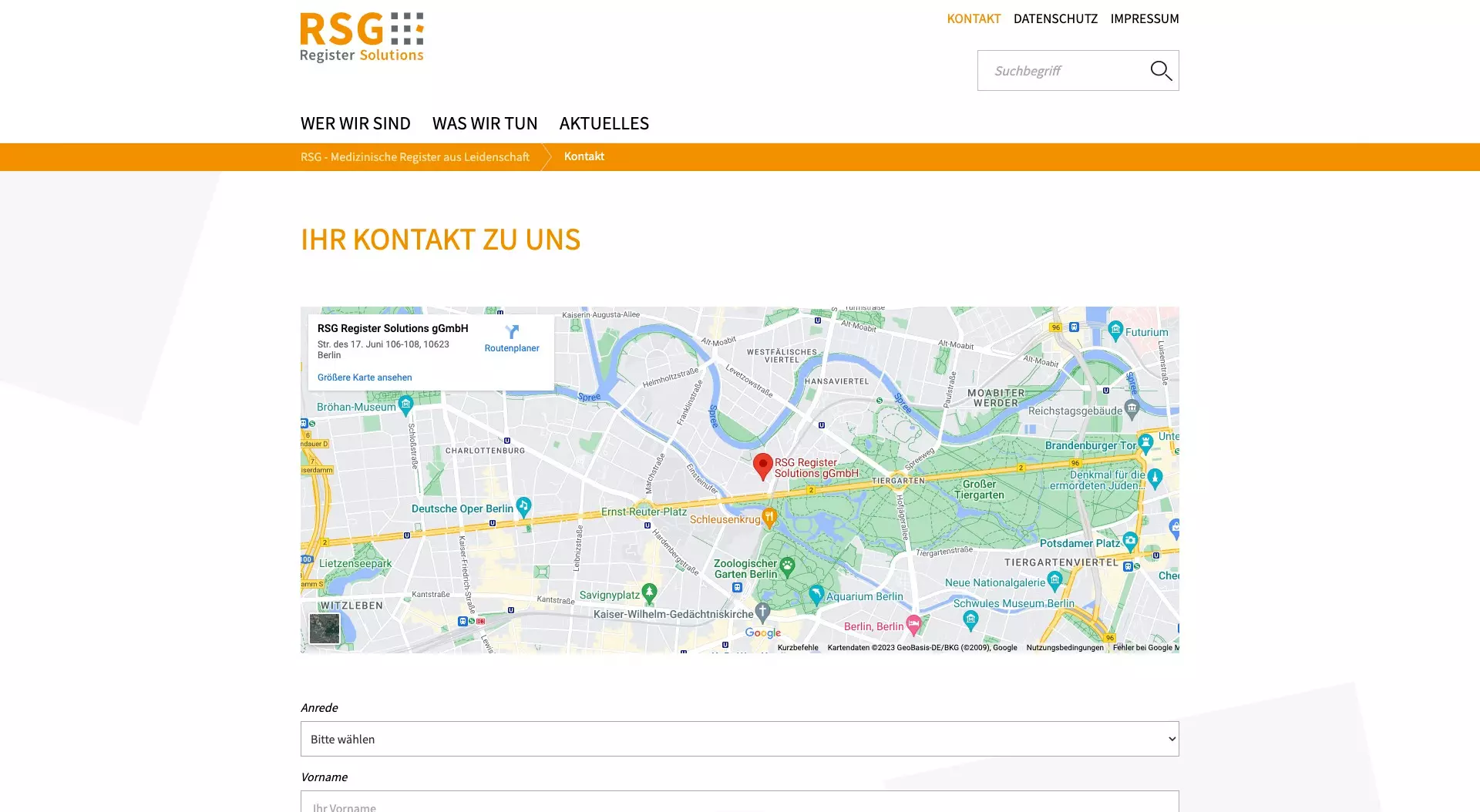Click the Deutsche Oper Berlin marker icon
This screenshot has height=812, width=1480.
pos(523,506)
